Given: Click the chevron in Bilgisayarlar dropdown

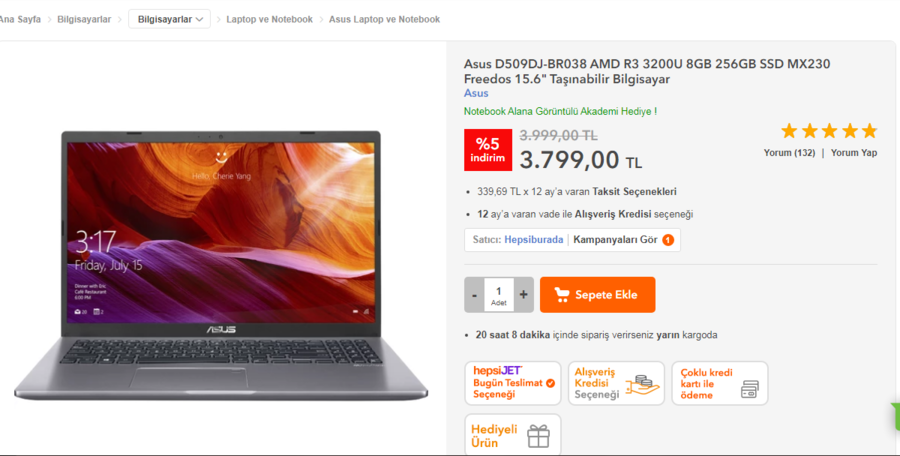Looking at the screenshot, I should [200, 20].
